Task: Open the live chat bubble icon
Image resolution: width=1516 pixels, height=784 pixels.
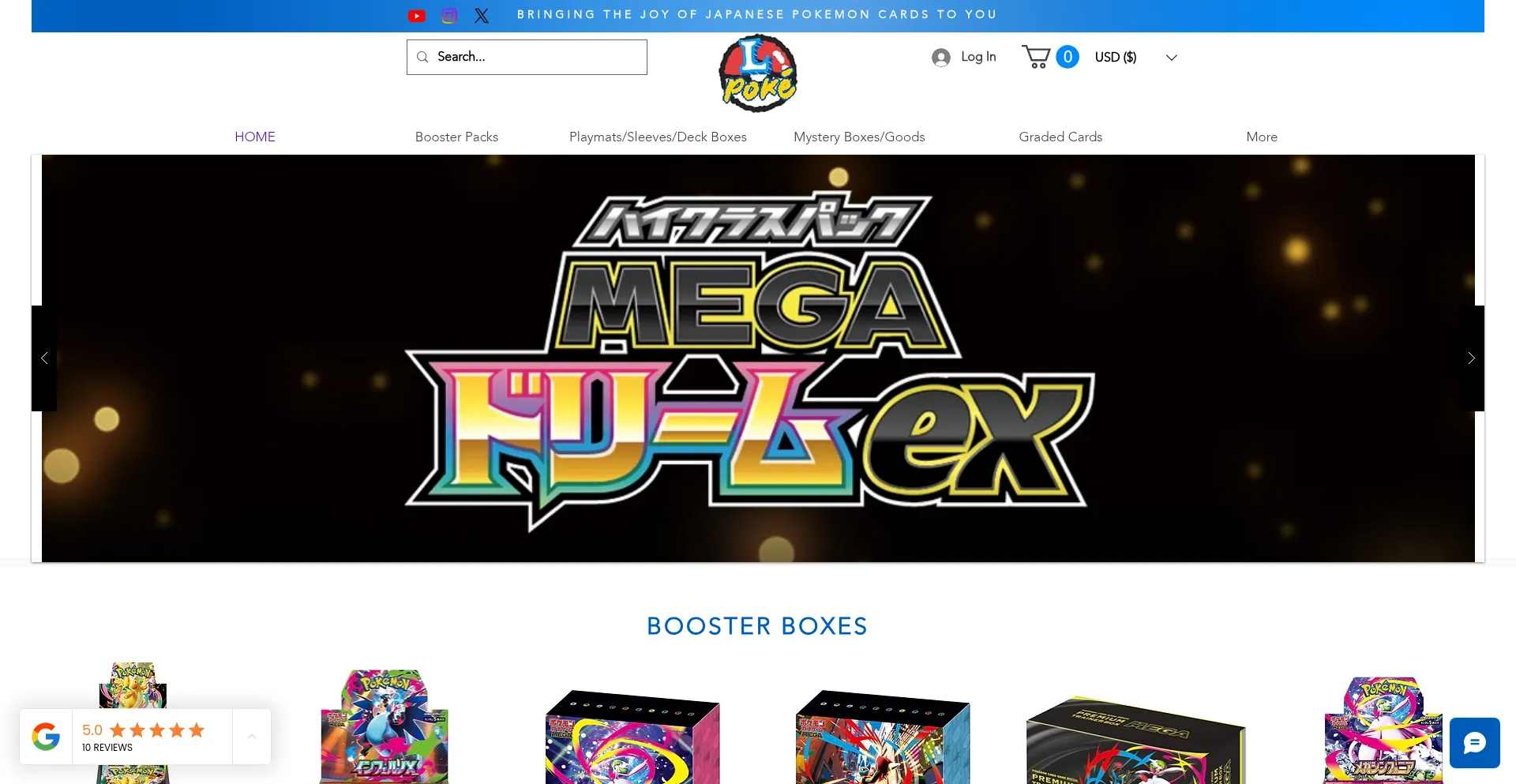Action: (x=1475, y=743)
